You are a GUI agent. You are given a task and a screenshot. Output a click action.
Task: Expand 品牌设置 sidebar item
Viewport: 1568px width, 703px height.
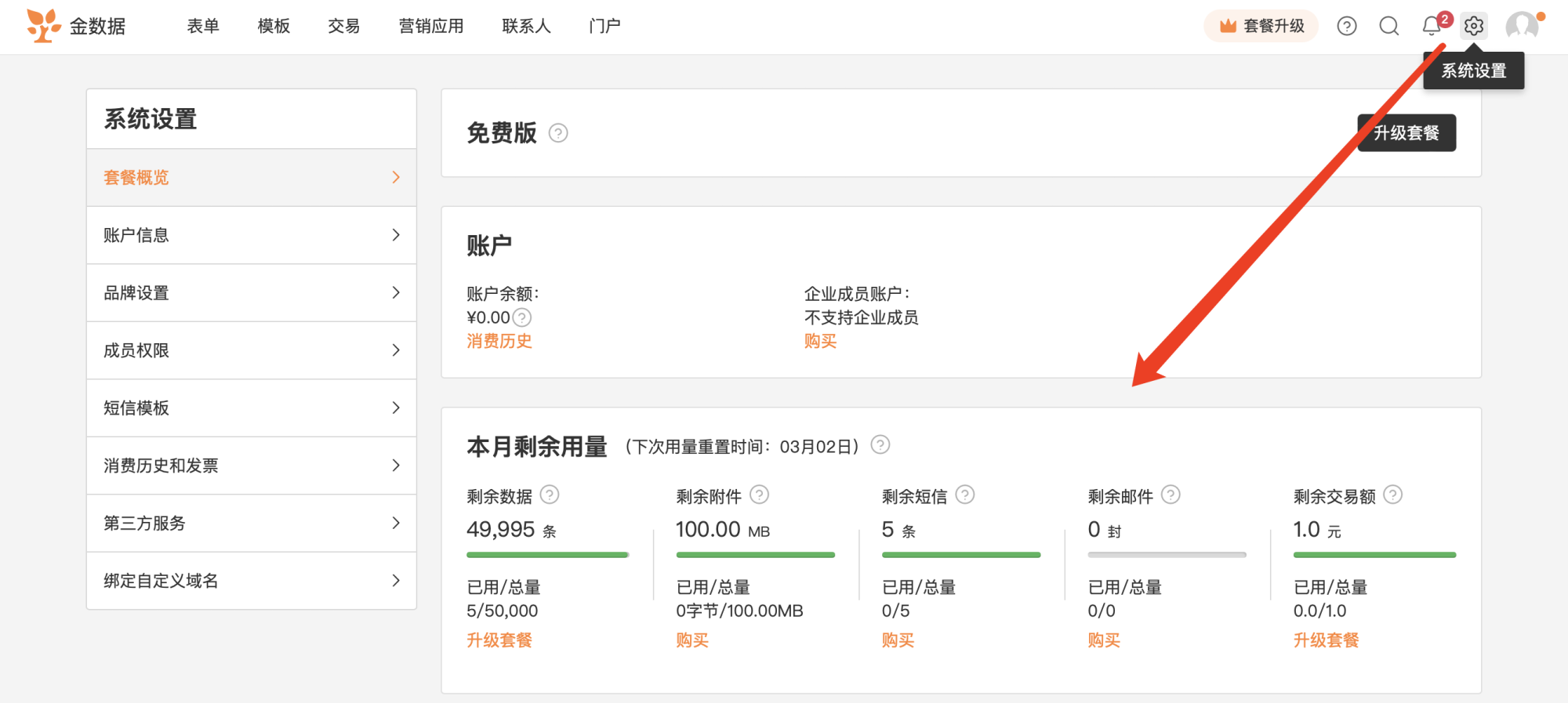[x=251, y=292]
